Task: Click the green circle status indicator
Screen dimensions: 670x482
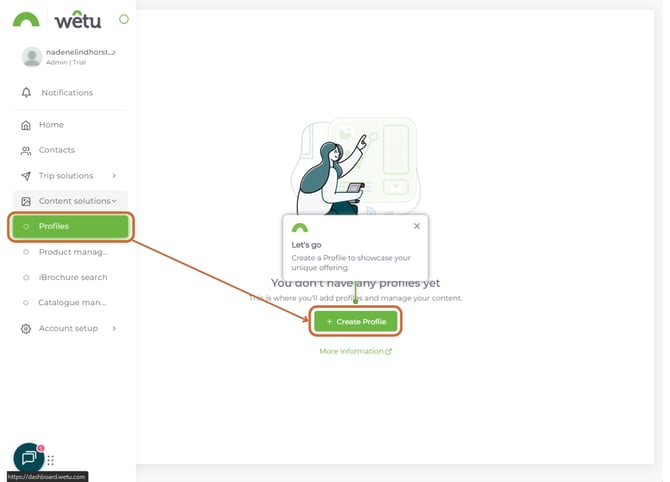Action: 124,19
